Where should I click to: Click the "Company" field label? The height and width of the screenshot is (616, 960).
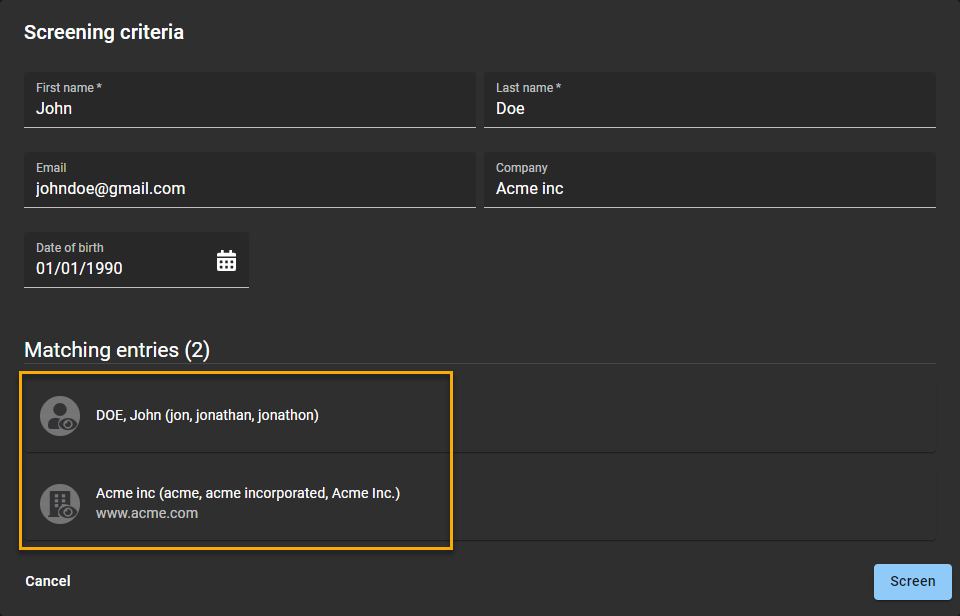(x=522, y=168)
